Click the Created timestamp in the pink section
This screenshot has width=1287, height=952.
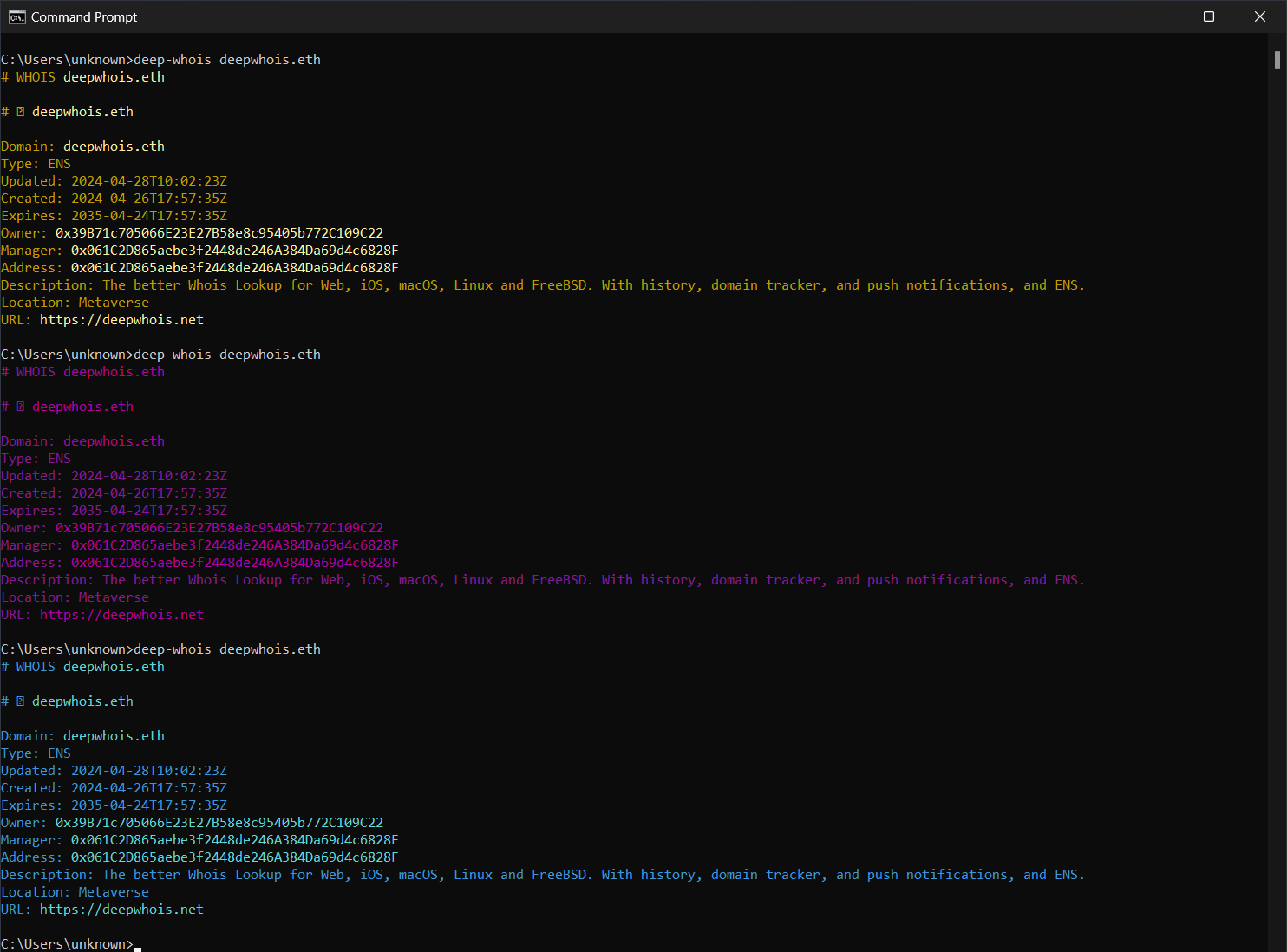tap(149, 492)
